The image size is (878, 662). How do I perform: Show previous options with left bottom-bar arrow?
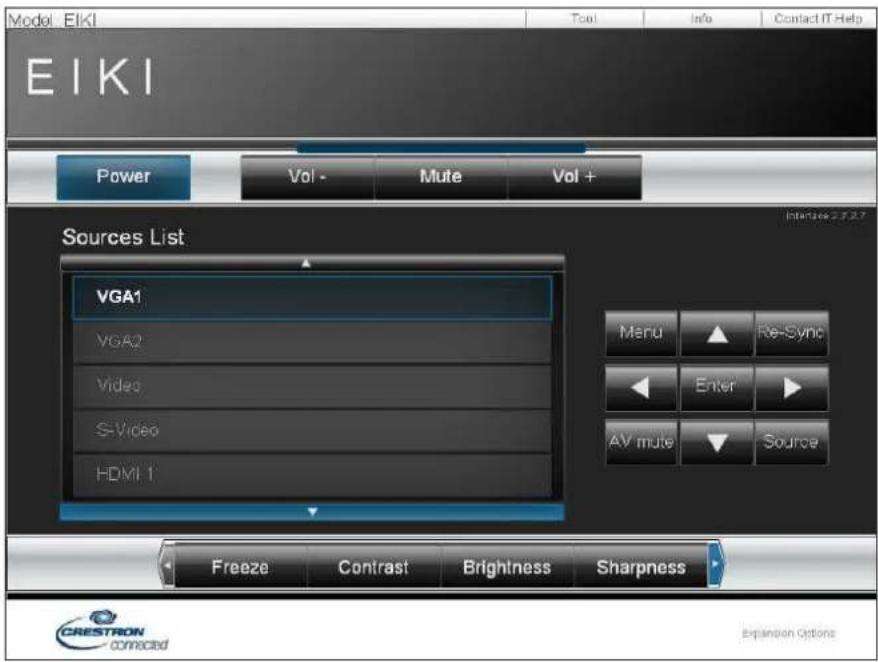(167, 565)
